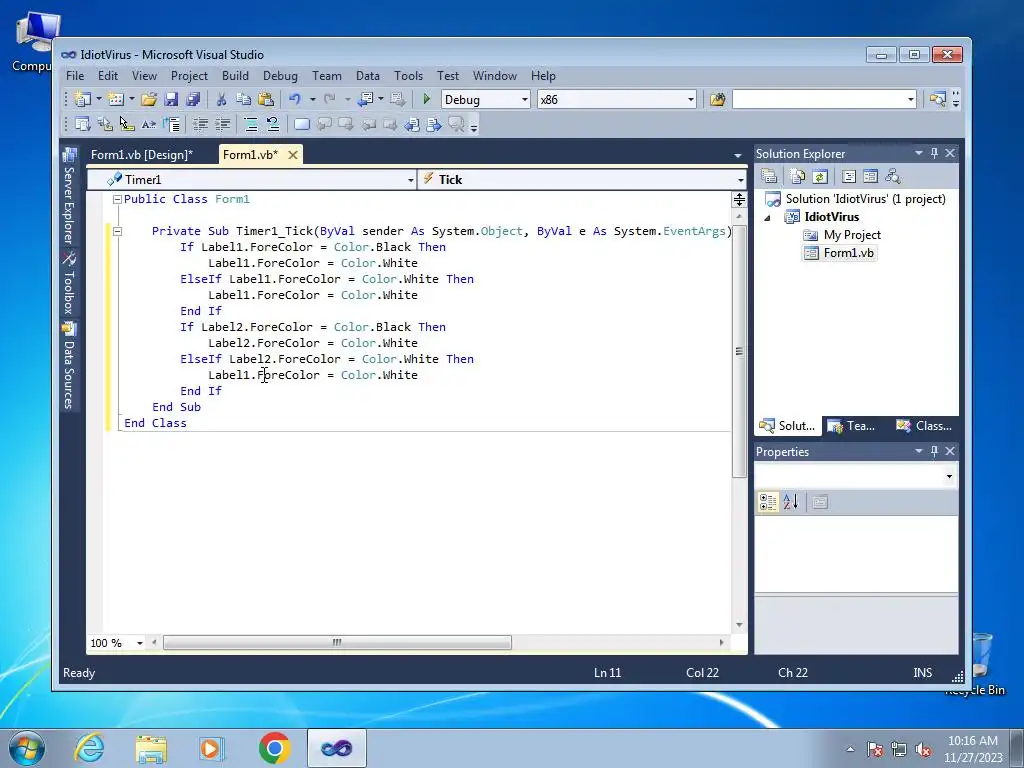Comment out the selected lines icon

[x=251, y=124]
